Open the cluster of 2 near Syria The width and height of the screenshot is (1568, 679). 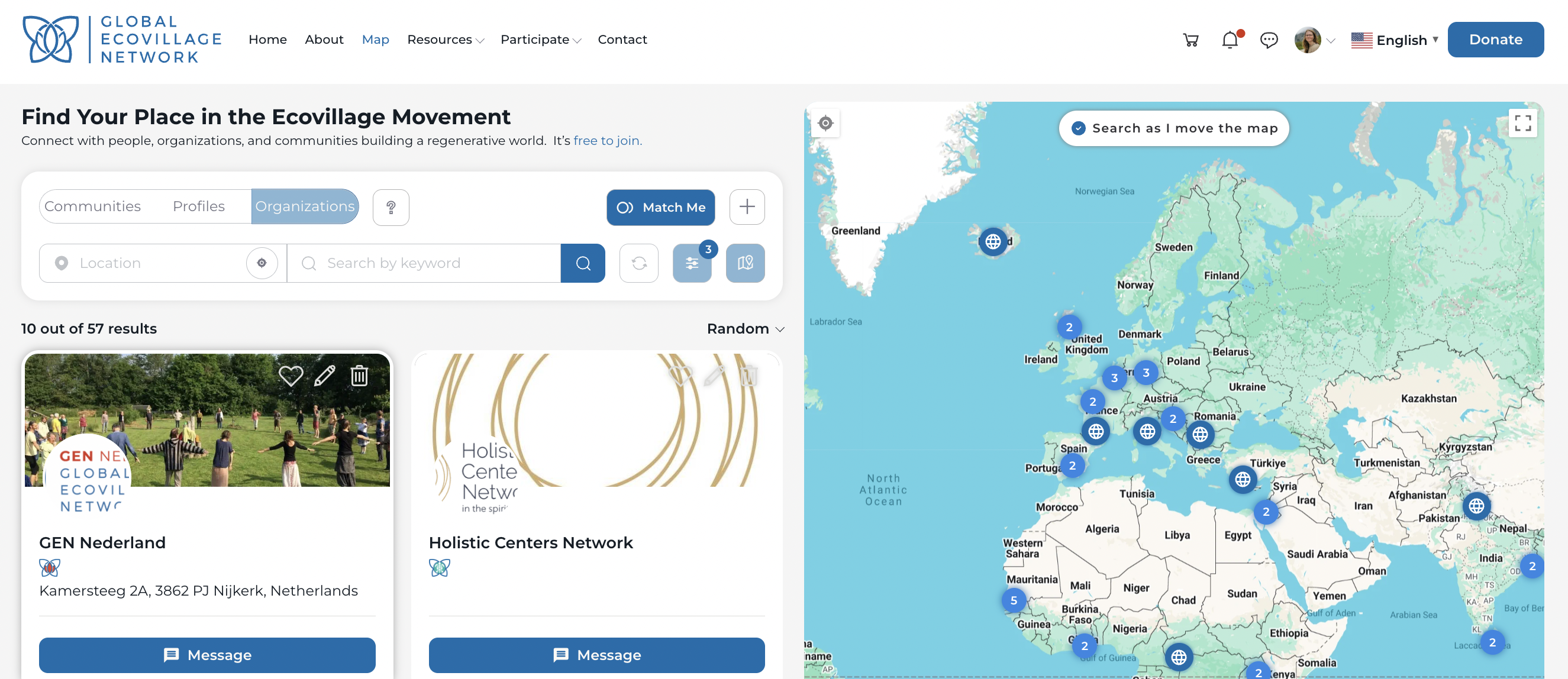click(x=1266, y=512)
